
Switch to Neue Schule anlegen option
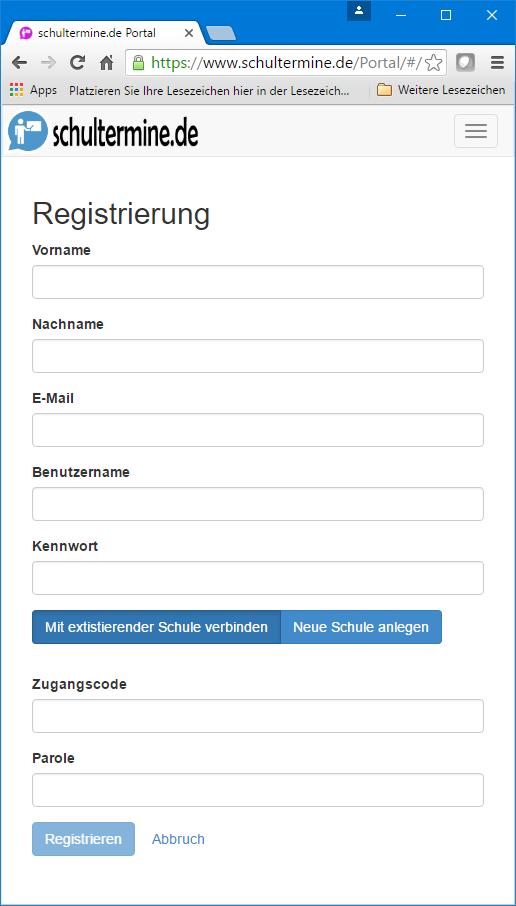point(361,627)
